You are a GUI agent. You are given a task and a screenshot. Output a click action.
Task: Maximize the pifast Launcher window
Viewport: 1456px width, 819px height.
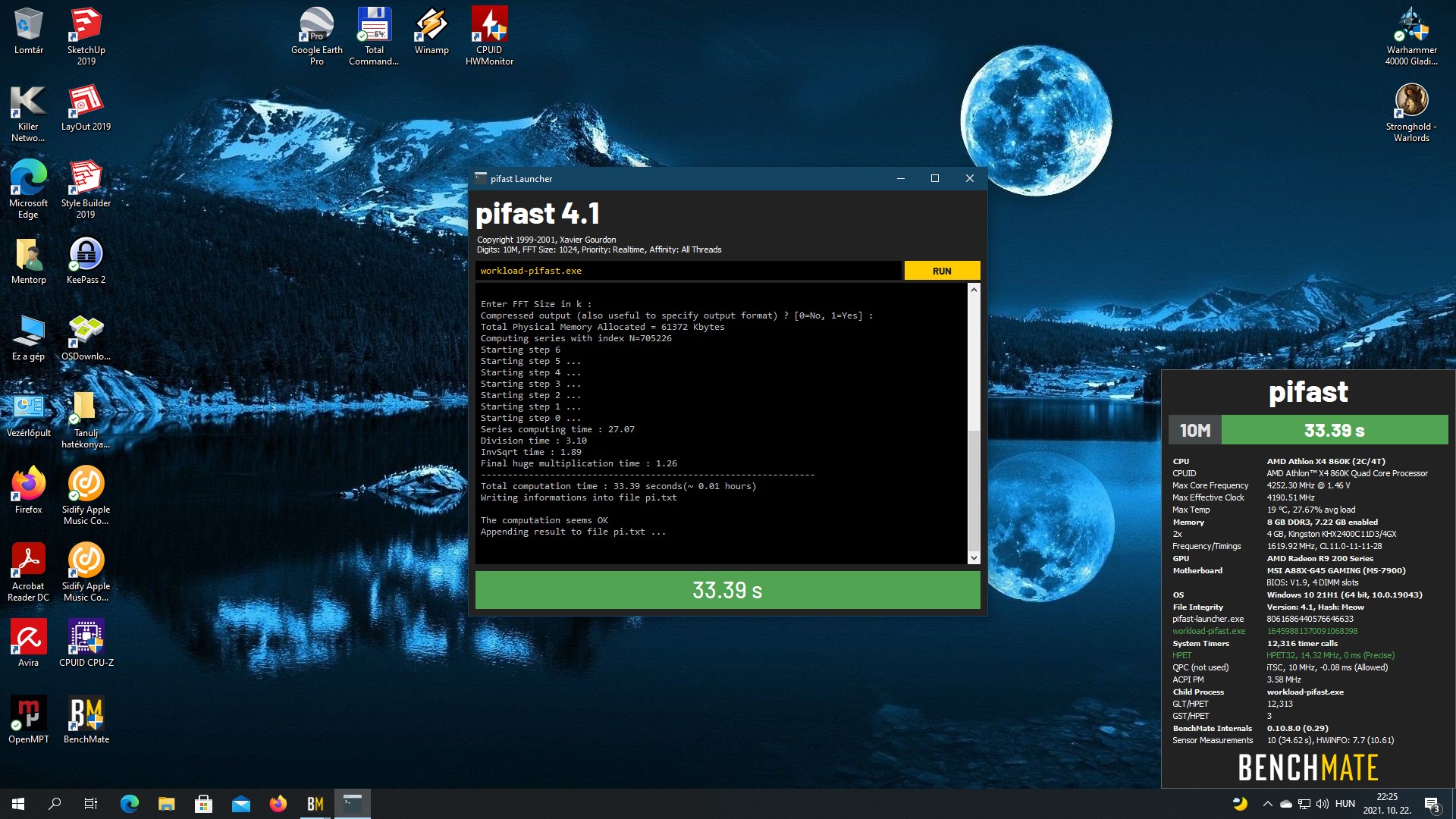click(x=934, y=178)
